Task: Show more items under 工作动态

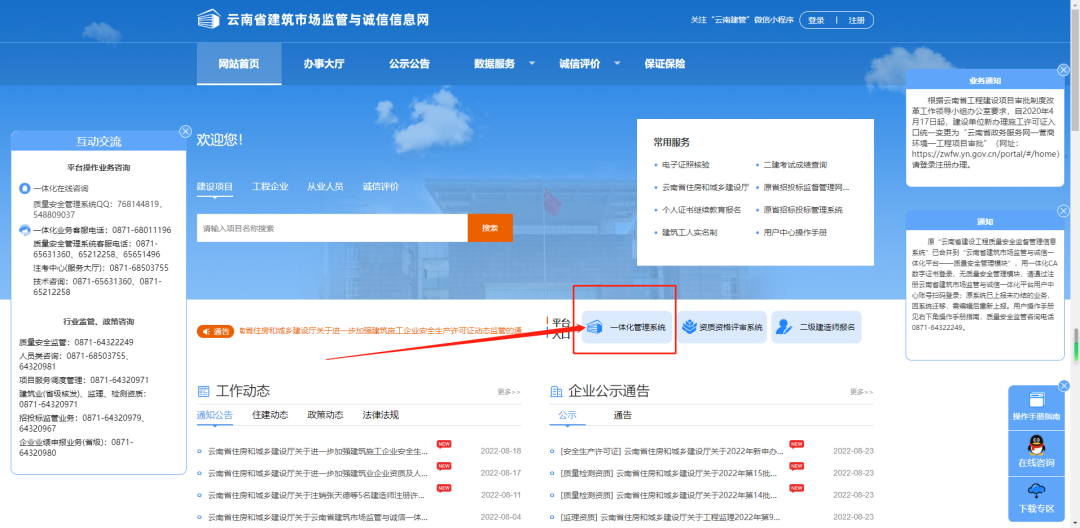Action: [x=508, y=392]
